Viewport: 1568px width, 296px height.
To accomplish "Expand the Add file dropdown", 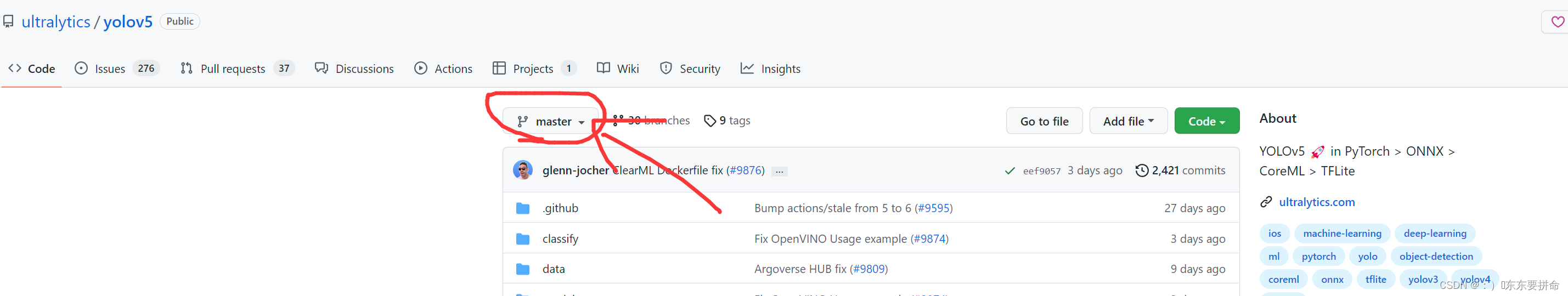I will click(x=1128, y=121).
